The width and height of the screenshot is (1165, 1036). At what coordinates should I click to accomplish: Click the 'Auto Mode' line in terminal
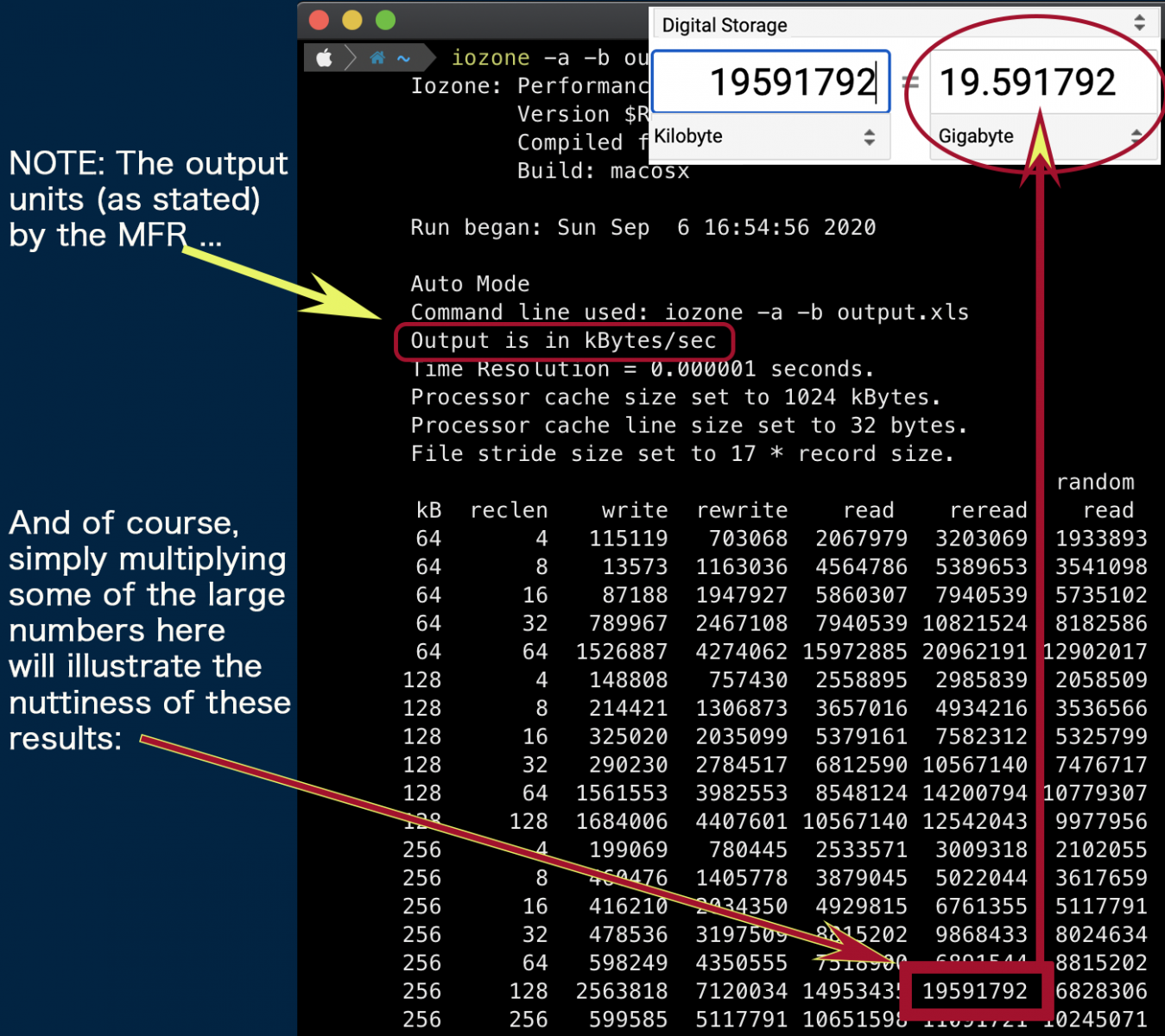coord(471,284)
